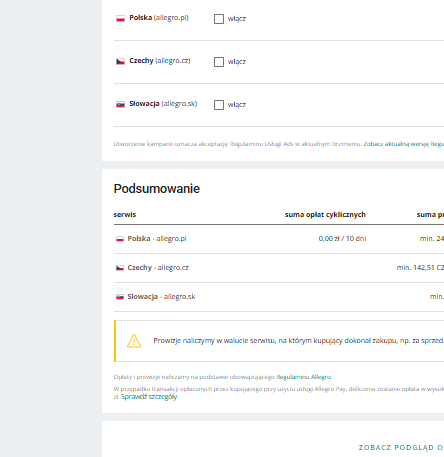Click the 'serwis' column header
The width and height of the screenshot is (444, 457).
(x=125, y=215)
